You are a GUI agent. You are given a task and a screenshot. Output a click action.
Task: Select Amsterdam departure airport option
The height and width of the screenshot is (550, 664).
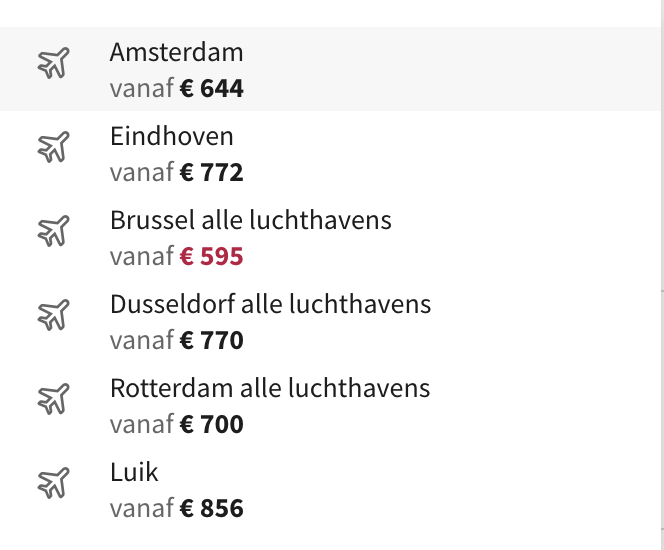pos(177,53)
